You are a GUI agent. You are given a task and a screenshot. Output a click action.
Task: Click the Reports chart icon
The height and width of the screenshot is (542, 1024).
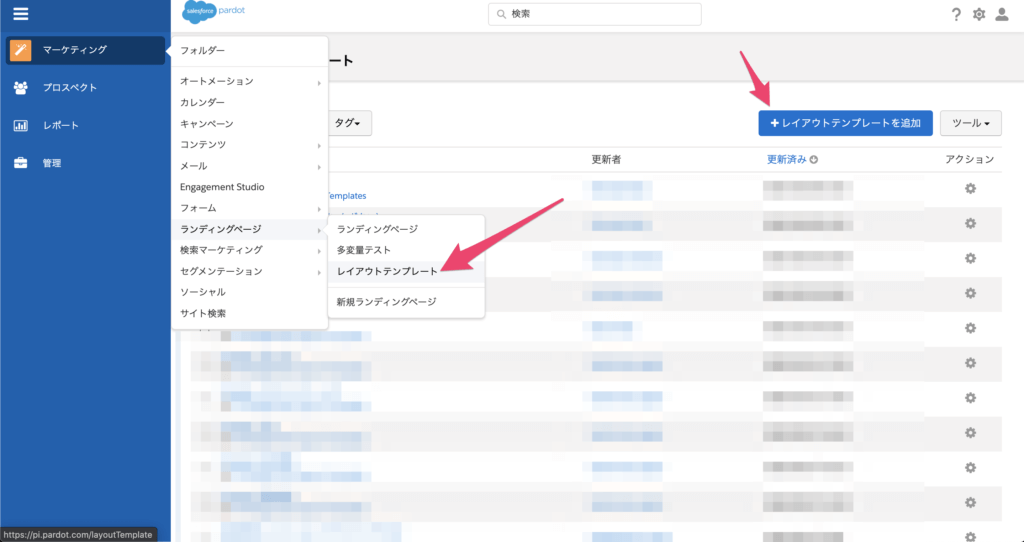click(x=21, y=126)
